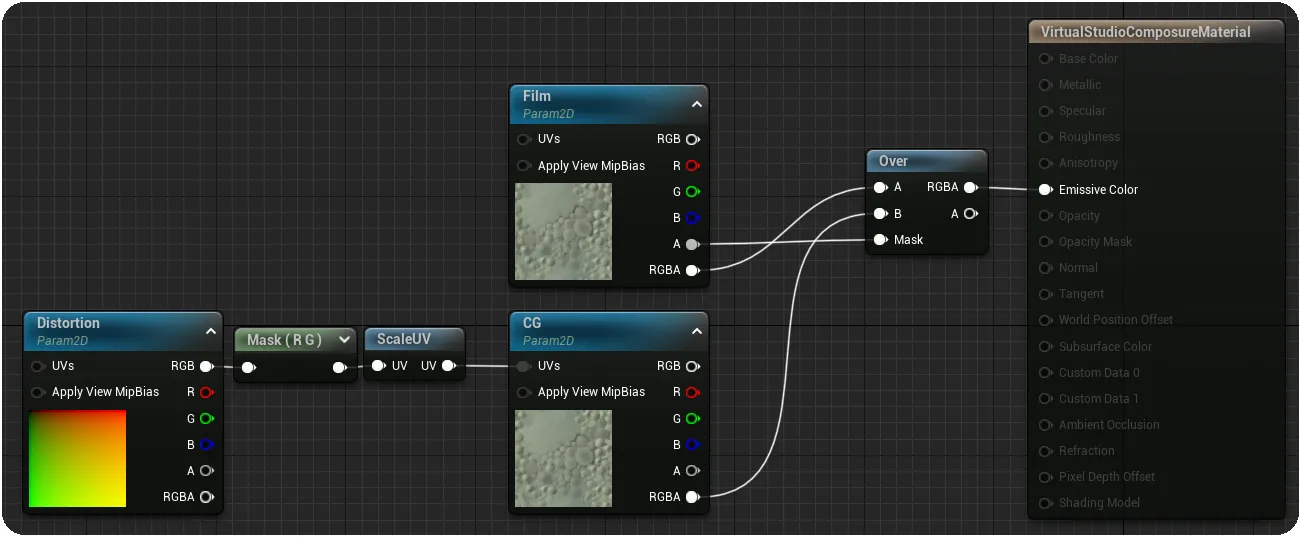Click the CG node A output pin
Image resolution: width=1301 pixels, height=537 pixels.
coord(692,470)
